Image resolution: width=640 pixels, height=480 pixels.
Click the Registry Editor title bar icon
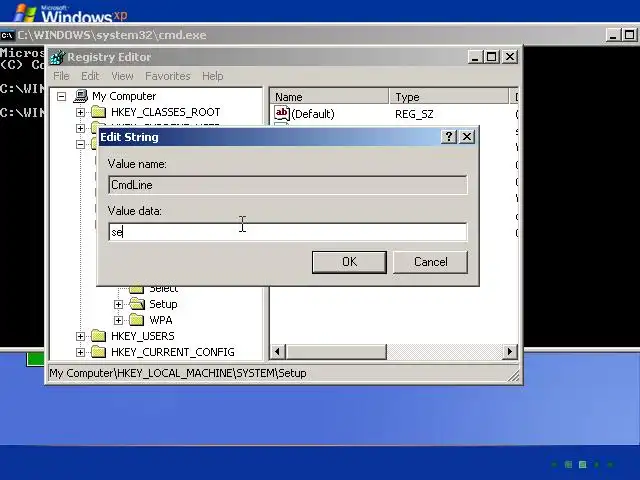pos(57,57)
